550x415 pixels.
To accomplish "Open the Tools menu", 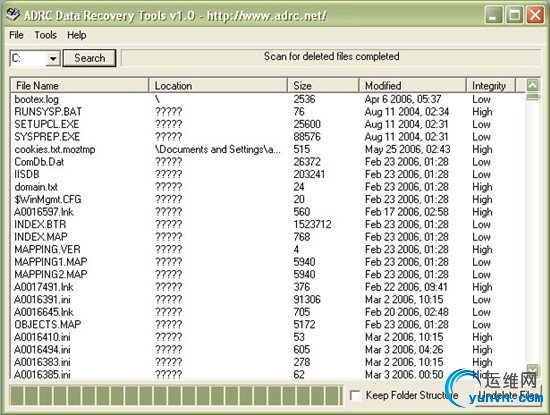I will point(46,35).
